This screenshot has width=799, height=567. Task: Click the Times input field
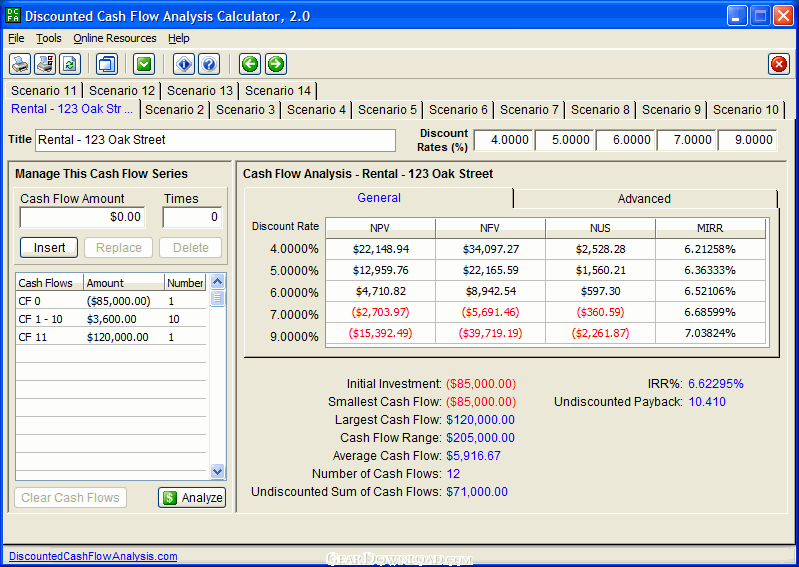[192, 217]
